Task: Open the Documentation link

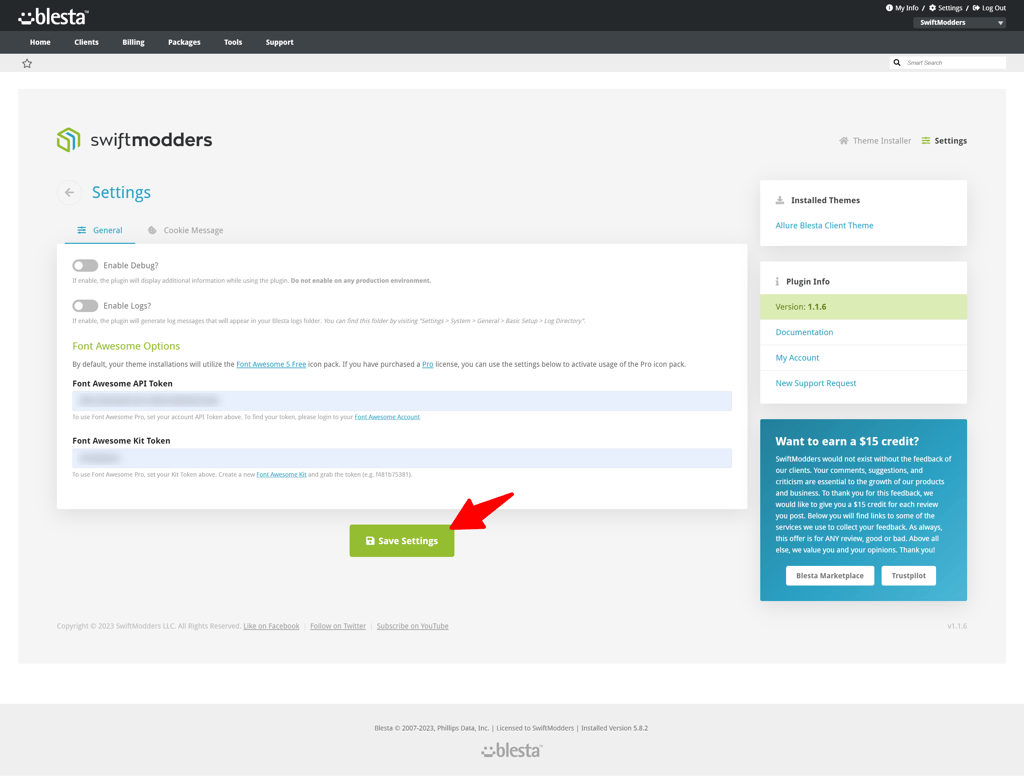Action: 804,332
